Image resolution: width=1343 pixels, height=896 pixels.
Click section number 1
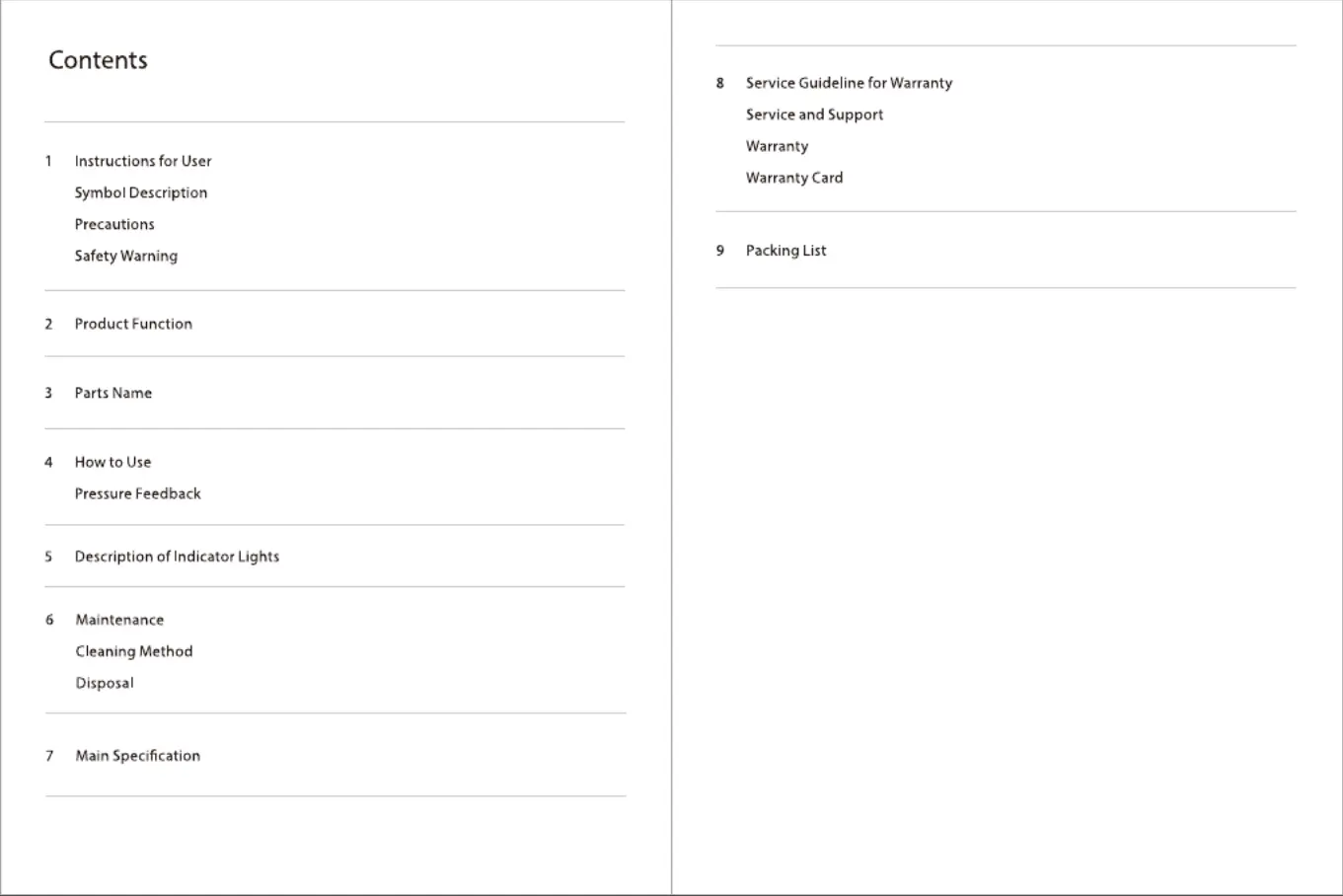tap(48, 161)
